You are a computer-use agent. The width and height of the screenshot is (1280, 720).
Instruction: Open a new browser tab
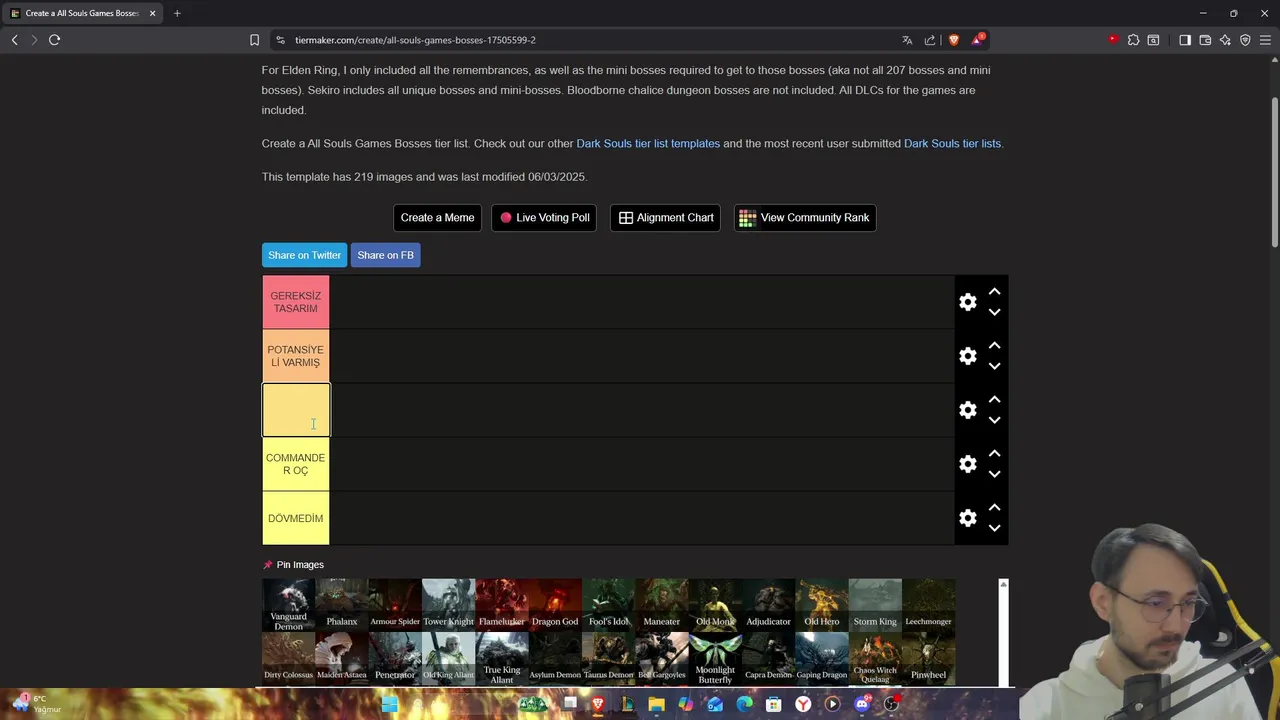click(177, 13)
